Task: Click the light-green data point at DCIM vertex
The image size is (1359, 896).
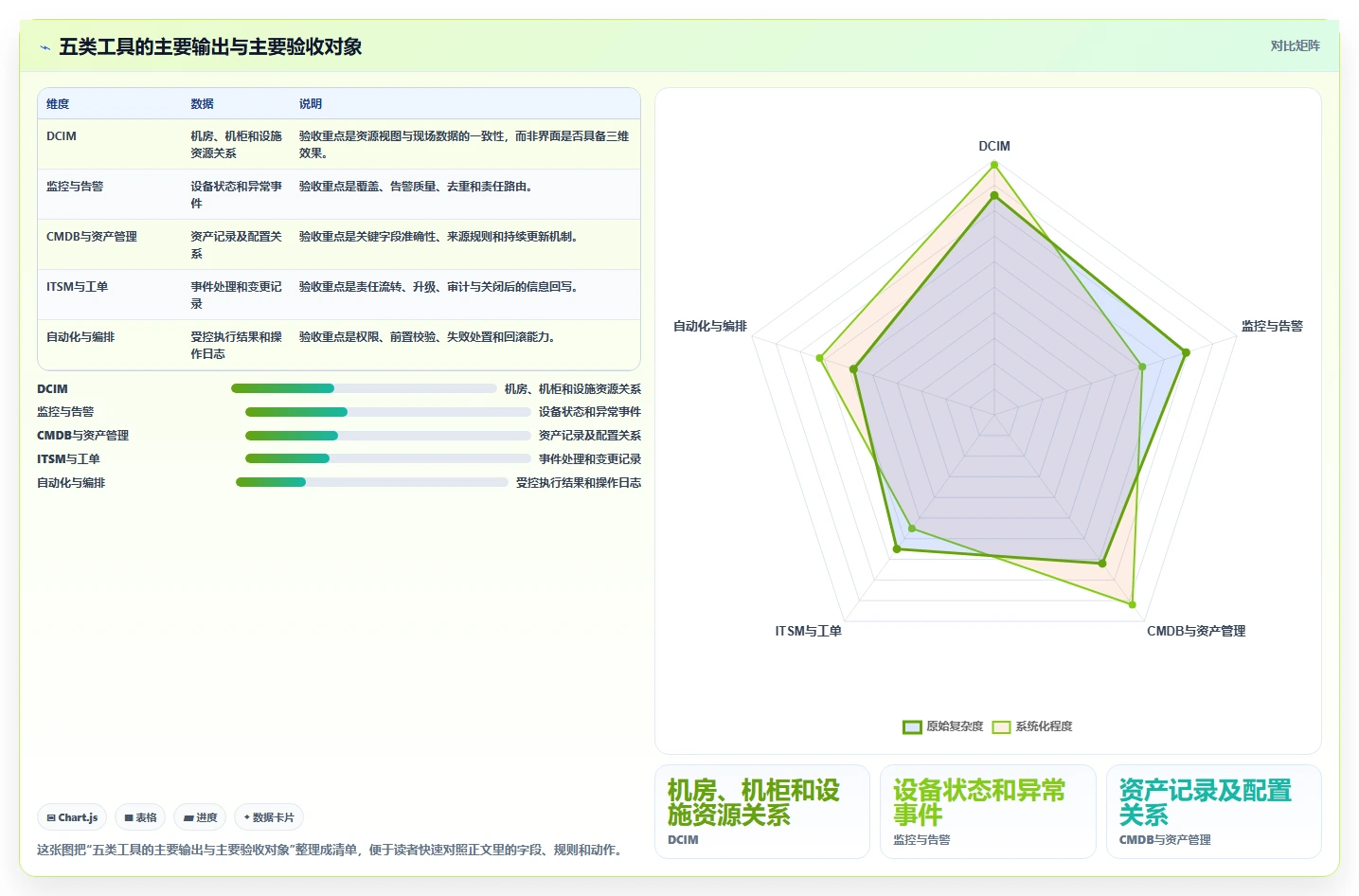Action: click(994, 165)
